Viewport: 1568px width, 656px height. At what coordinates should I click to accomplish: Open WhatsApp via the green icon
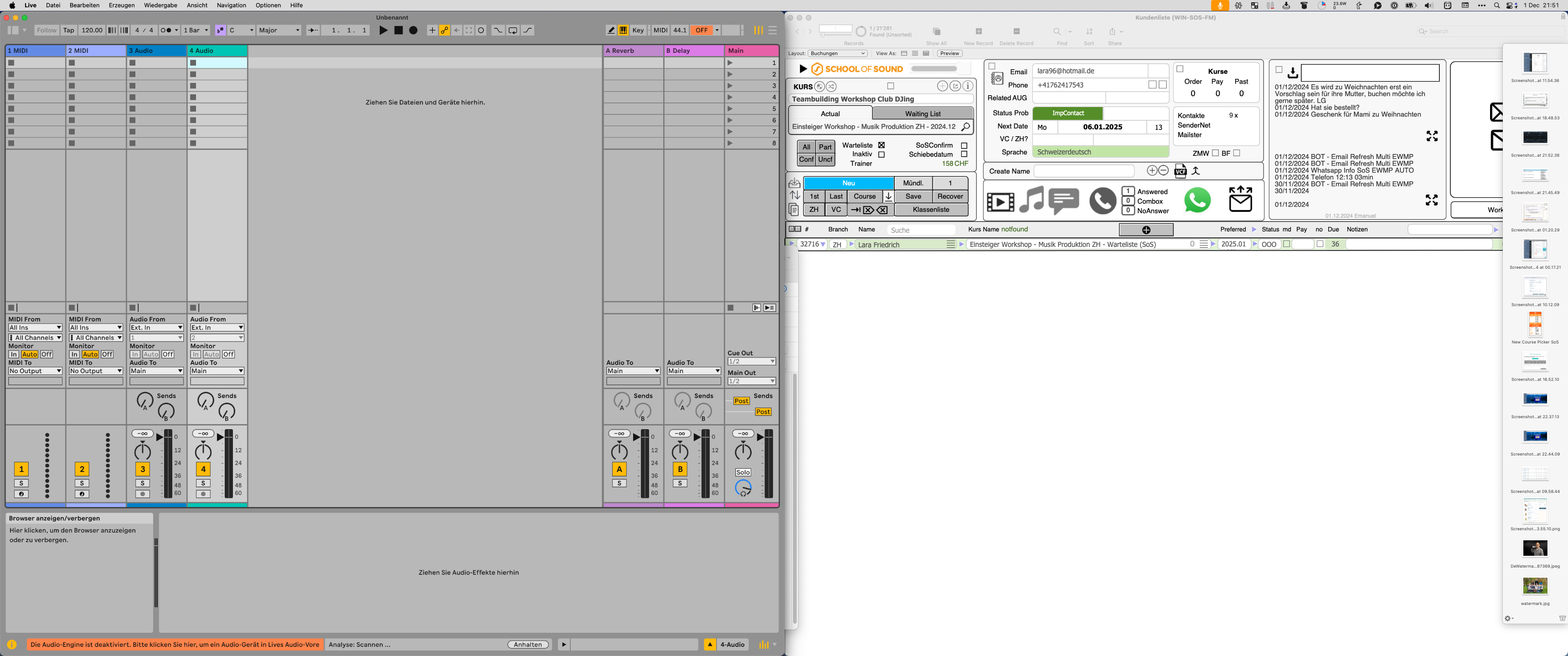click(1197, 200)
